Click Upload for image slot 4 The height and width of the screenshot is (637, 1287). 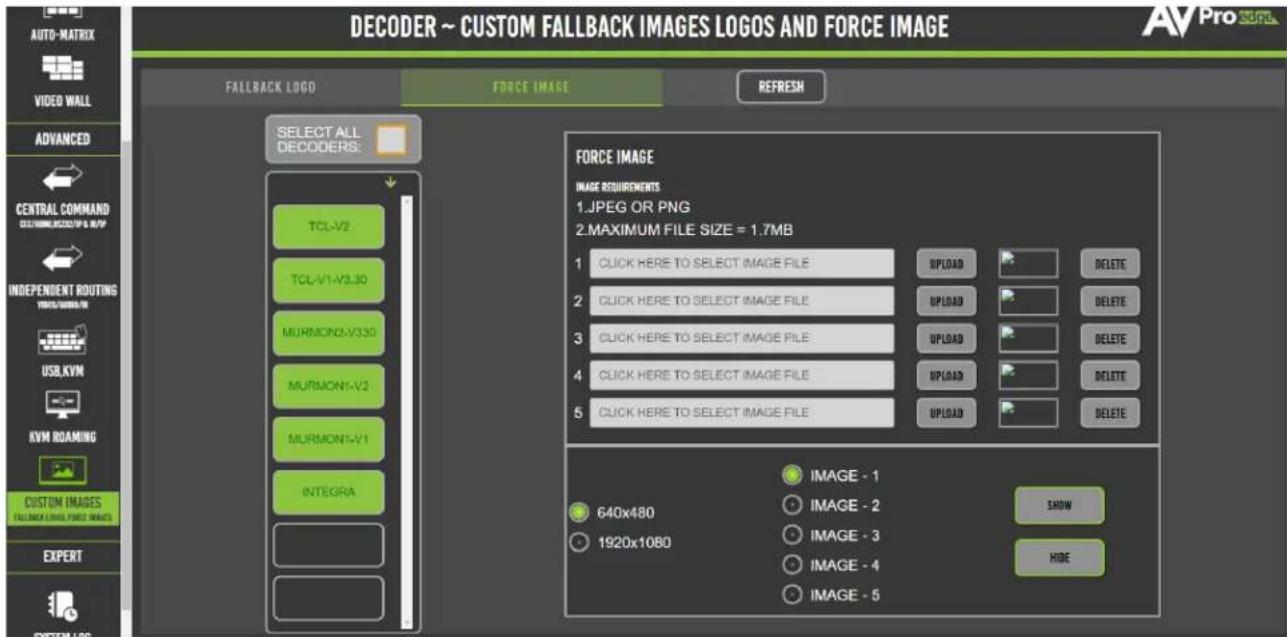point(946,376)
